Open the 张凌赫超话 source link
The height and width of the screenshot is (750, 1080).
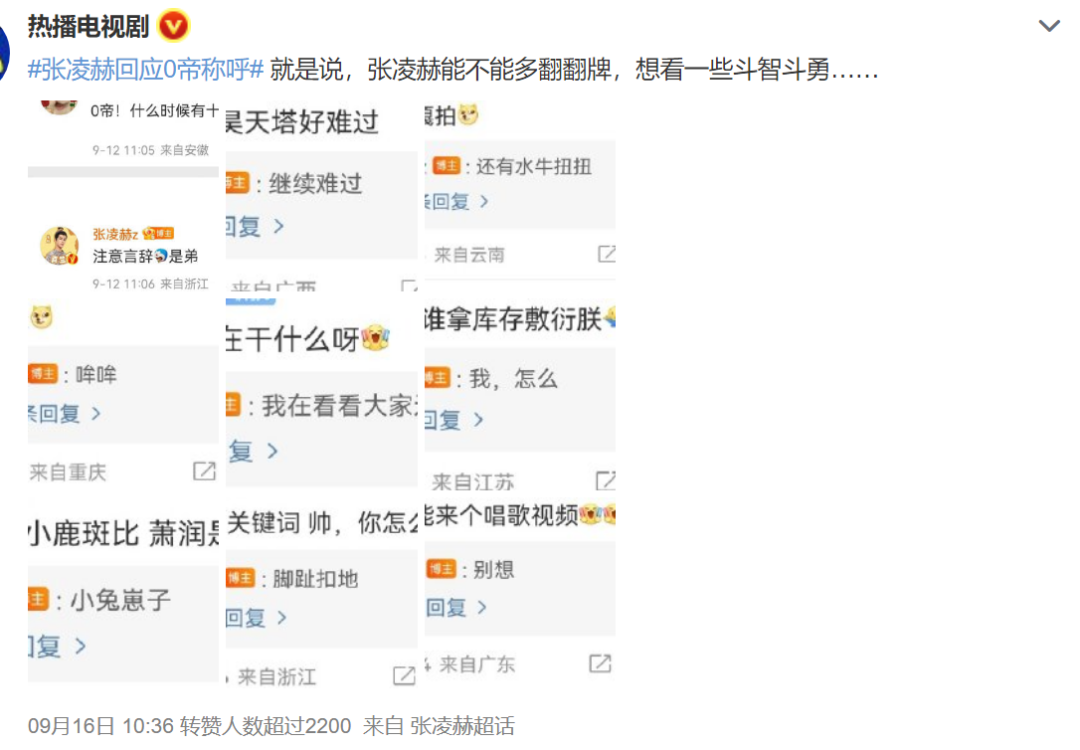(461, 725)
